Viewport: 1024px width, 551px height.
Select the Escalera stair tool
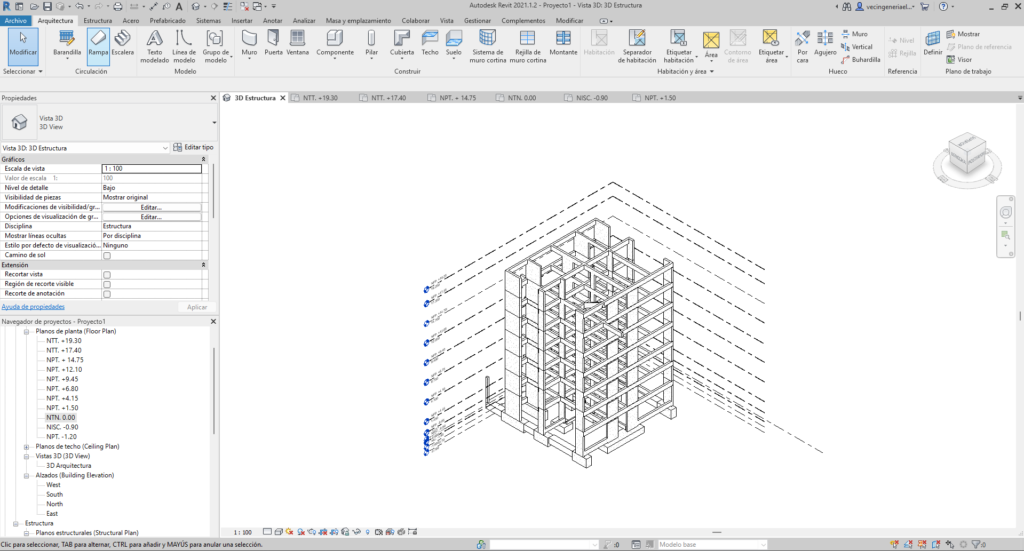(x=122, y=44)
